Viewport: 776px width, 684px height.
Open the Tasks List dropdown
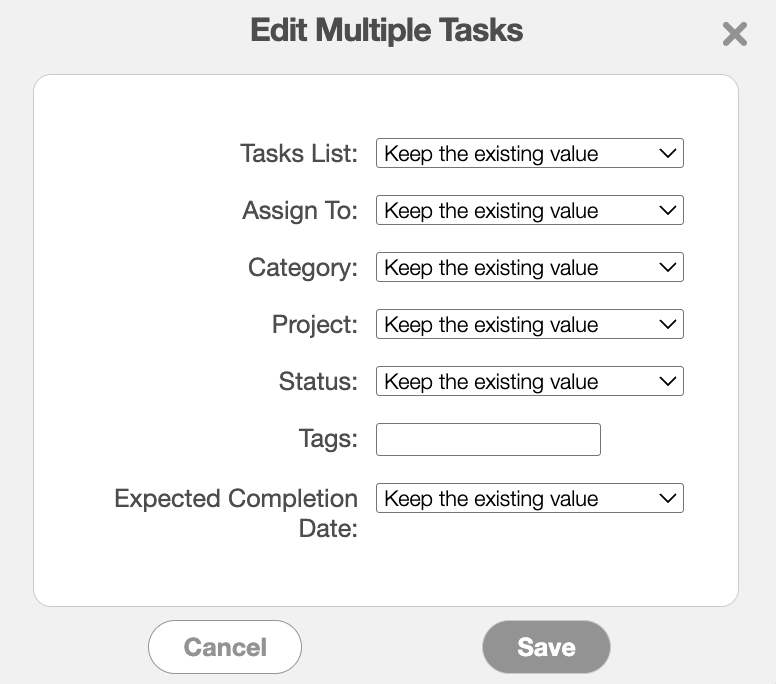point(530,153)
